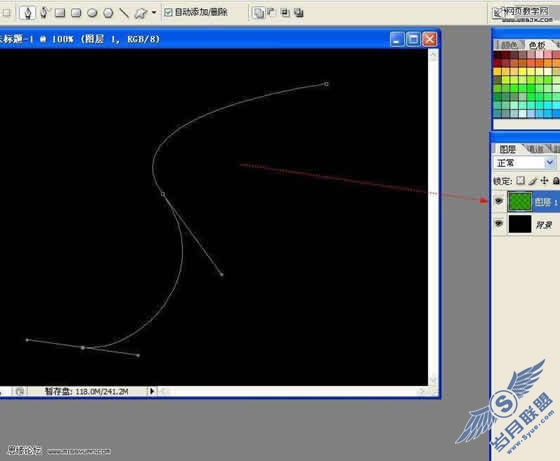This screenshot has height=461, width=560.
Task: Toggle the Auto Add/Delete checkbox
Action: 168,12
